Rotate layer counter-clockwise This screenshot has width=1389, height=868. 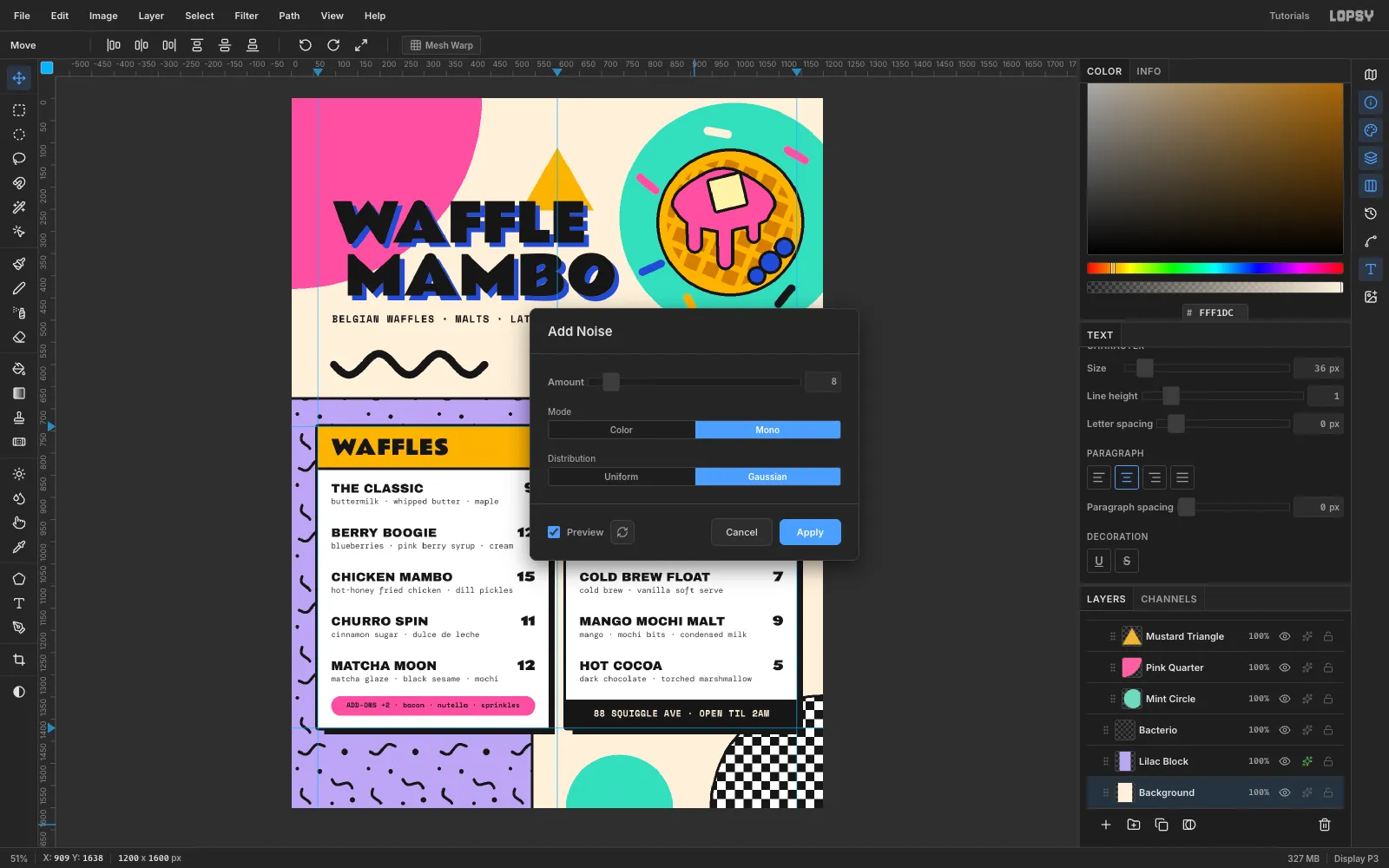306,45
